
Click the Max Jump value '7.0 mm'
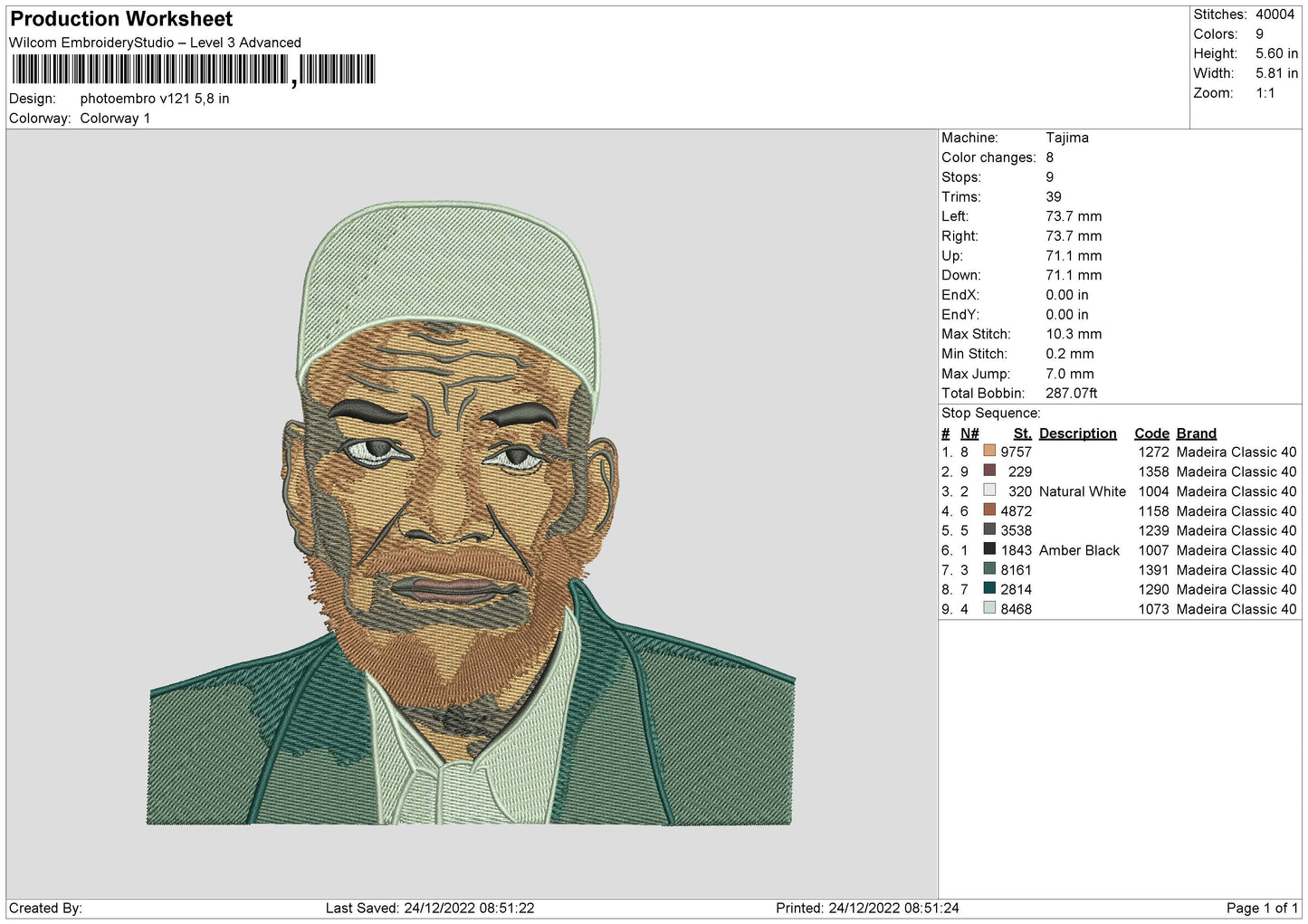tap(1070, 374)
